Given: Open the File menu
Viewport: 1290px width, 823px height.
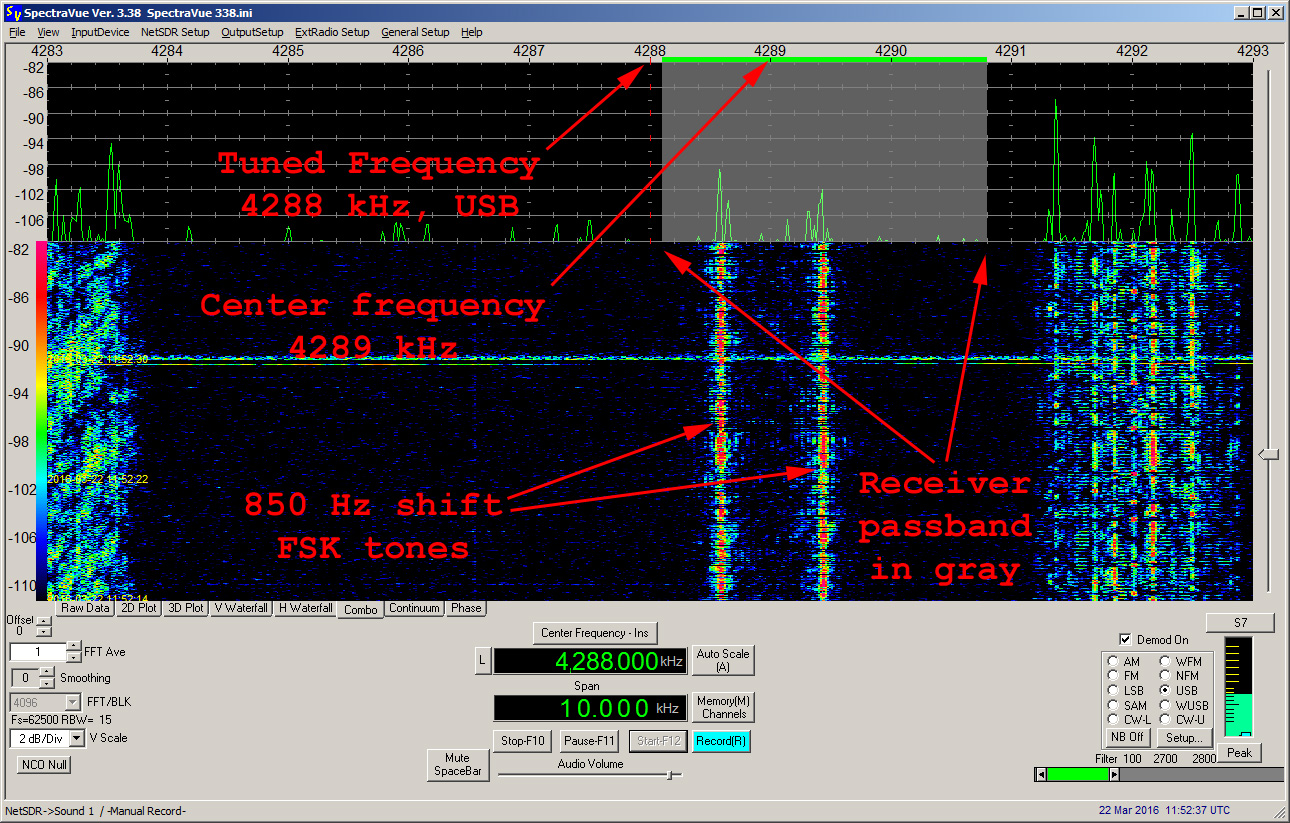Looking at the screenshot, I should tap(17, 32).
